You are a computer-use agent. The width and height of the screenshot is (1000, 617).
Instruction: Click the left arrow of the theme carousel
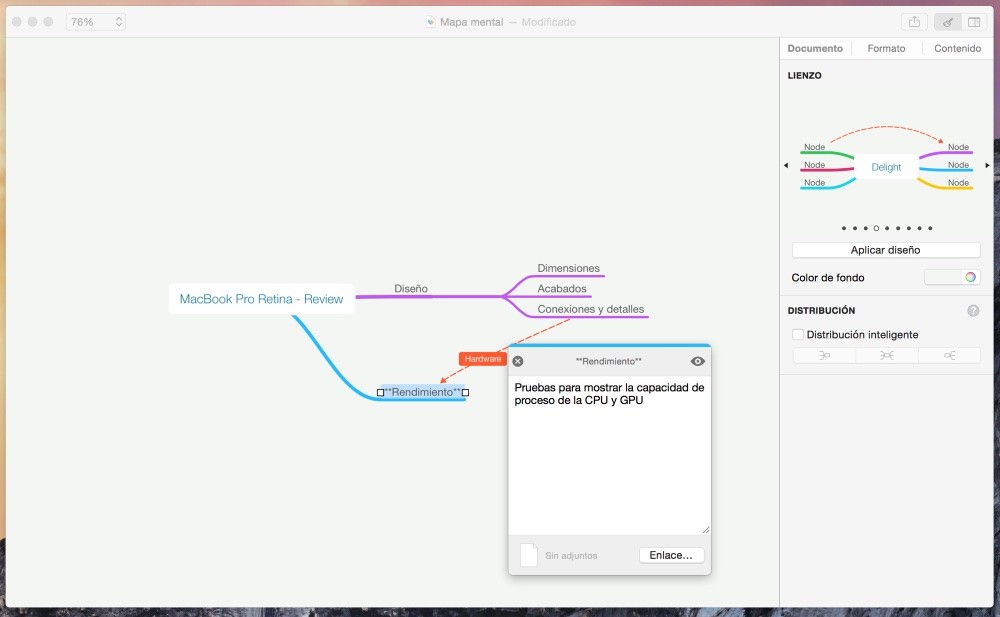click(x=786, y=167)
